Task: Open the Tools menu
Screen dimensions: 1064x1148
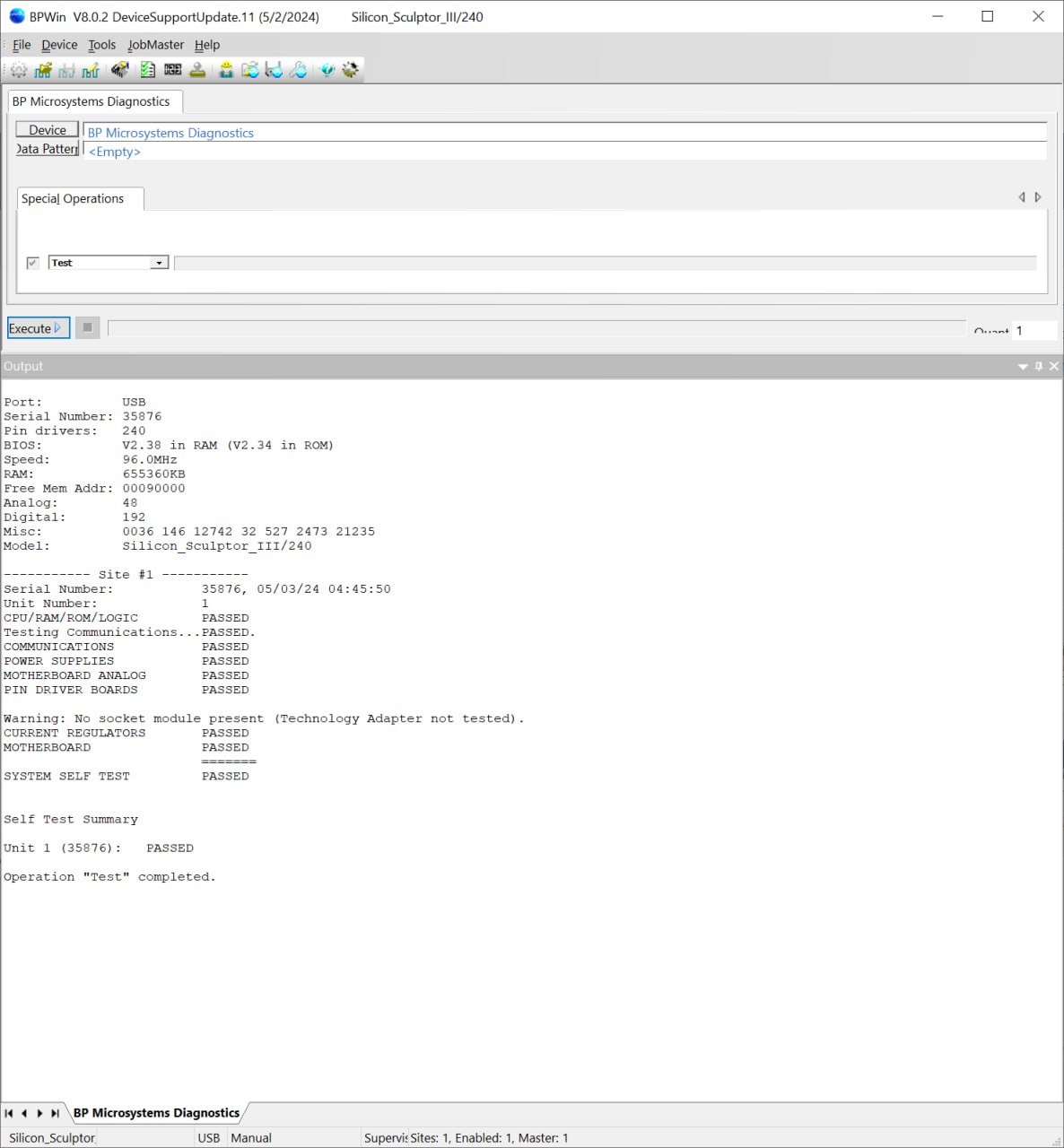Action: point(101,45)
